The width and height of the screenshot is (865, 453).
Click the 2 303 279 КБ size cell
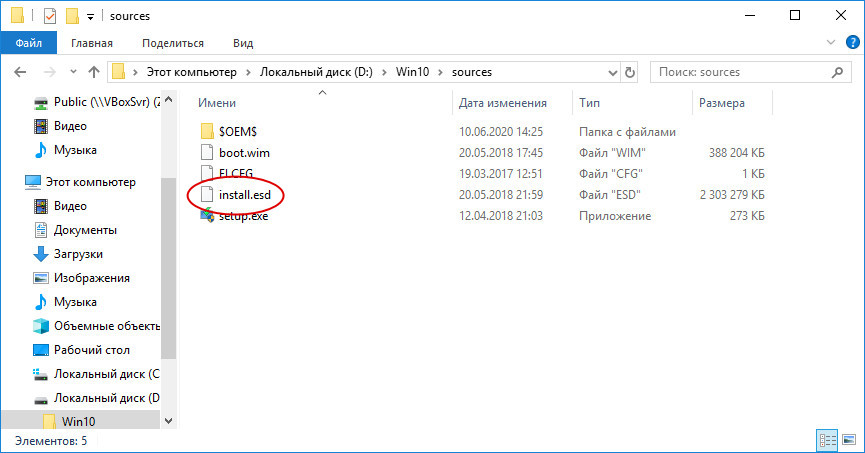(x=732, y=195)
